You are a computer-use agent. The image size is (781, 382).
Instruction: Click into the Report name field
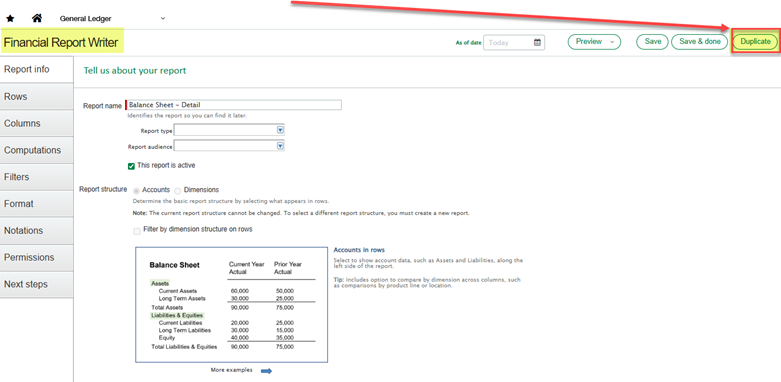click(x=233, y=105)
